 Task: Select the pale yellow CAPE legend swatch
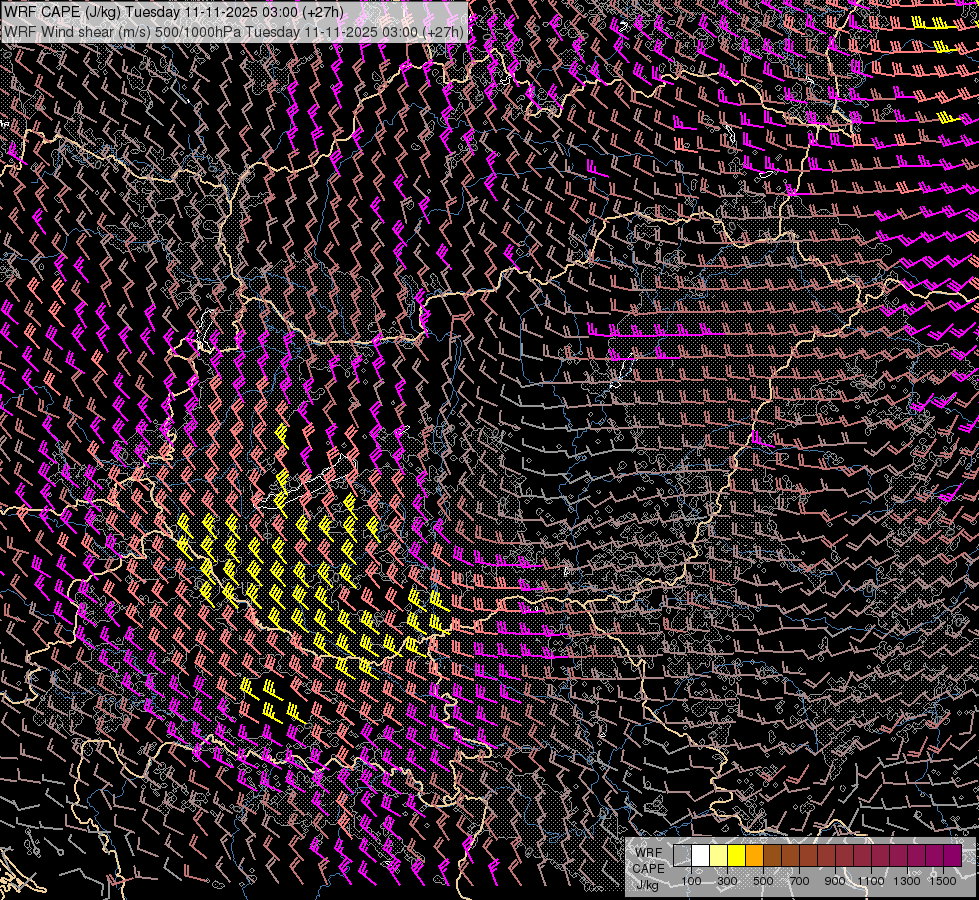coord(719,856)
